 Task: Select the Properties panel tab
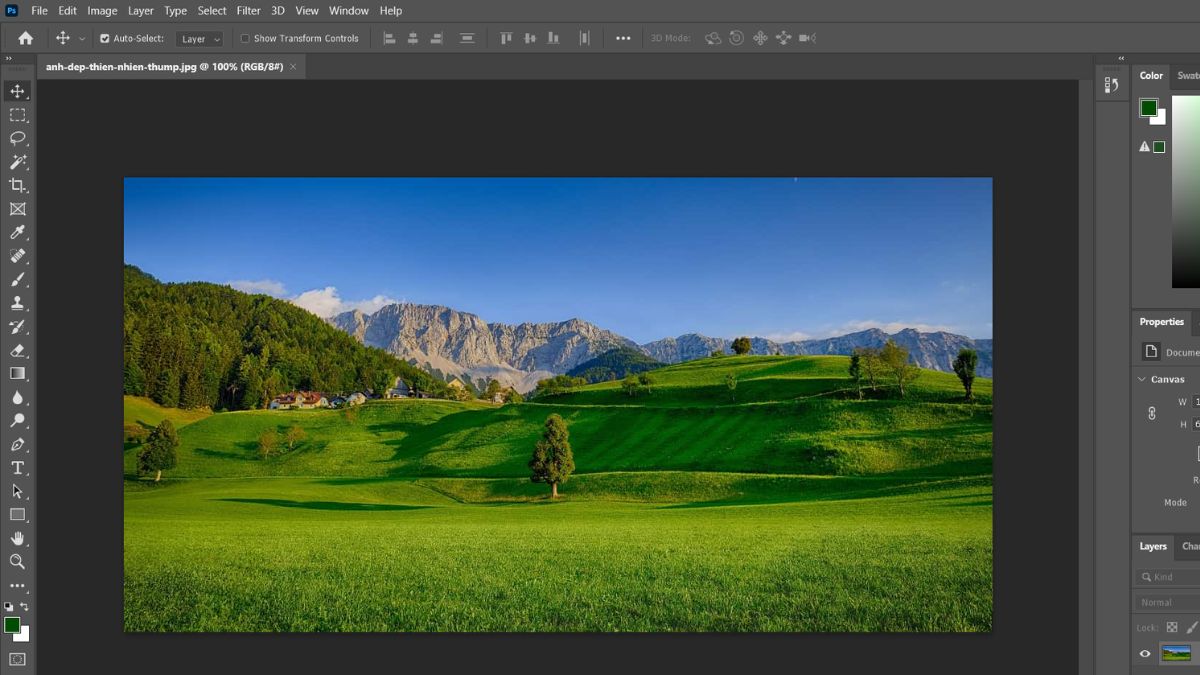pyautogui.click(x=1161, y=321)
